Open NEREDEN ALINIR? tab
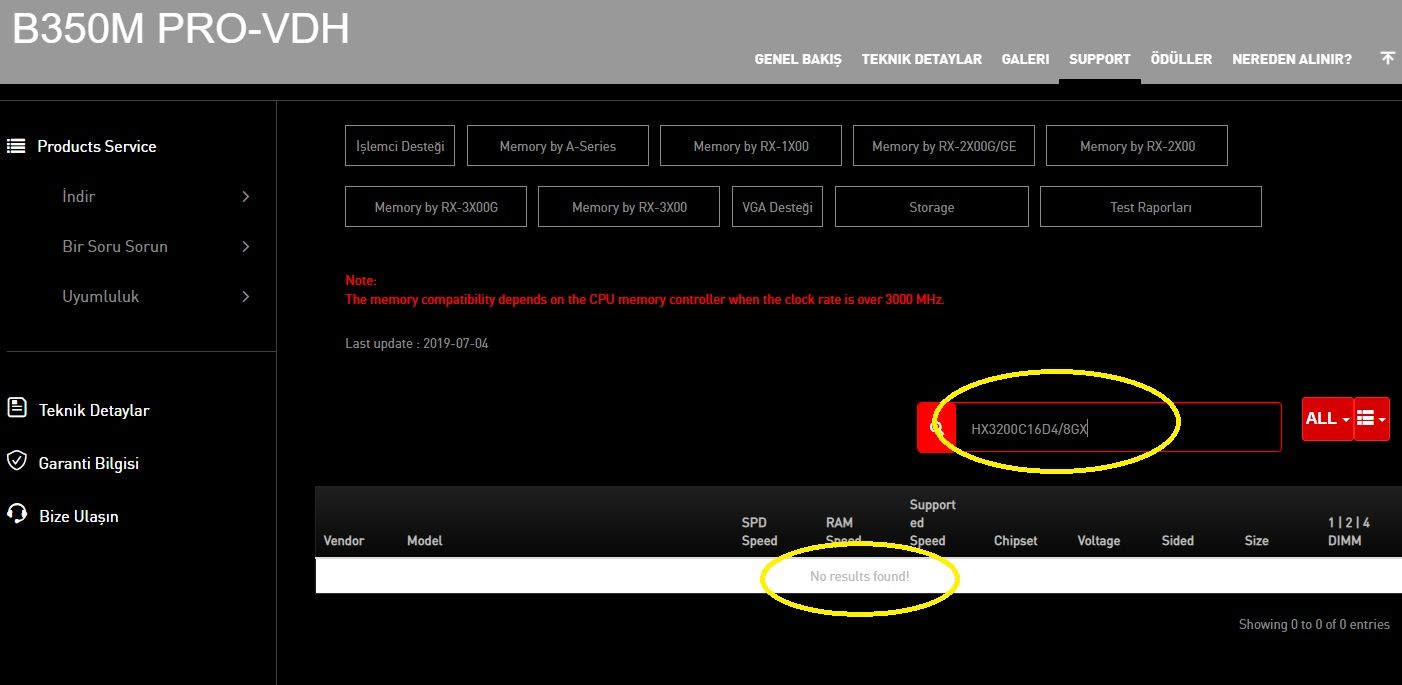Viewport: 1402px width, 685px height. [1292, 59]
